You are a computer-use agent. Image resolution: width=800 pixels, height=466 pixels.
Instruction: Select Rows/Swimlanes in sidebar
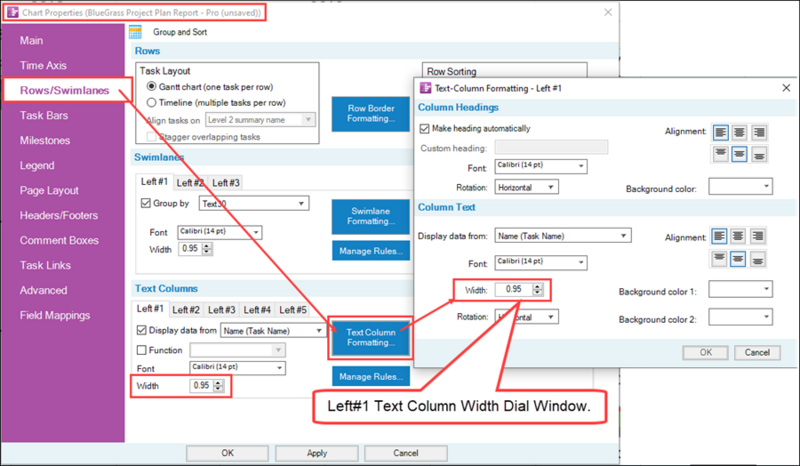pyautogui.click(x=64, y=90)
